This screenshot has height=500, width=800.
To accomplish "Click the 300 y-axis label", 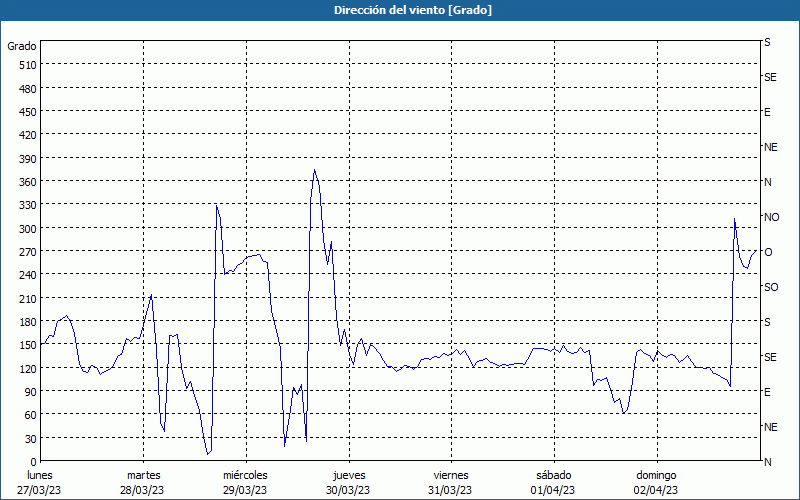I will point(28,229).
